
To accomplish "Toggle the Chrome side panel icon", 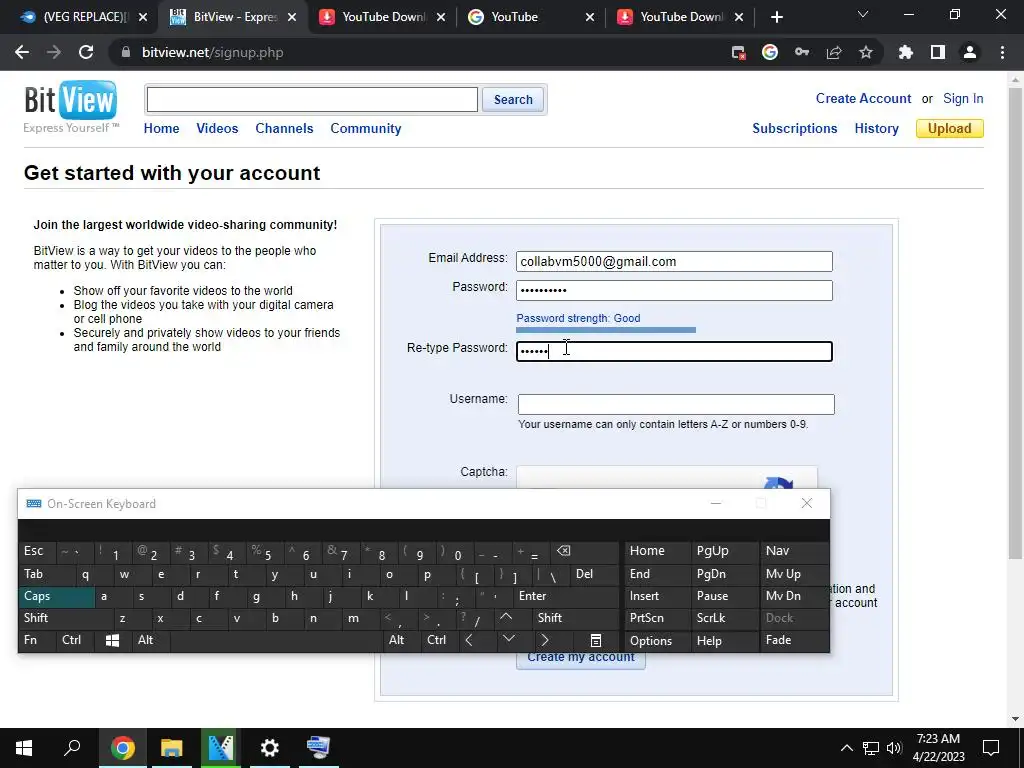I will click(x=938, y=52).
